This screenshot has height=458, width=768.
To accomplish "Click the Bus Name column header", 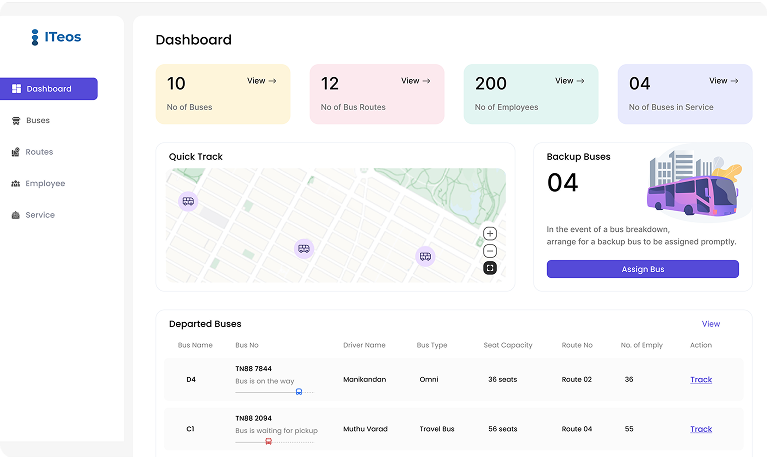I will [195, 345].
